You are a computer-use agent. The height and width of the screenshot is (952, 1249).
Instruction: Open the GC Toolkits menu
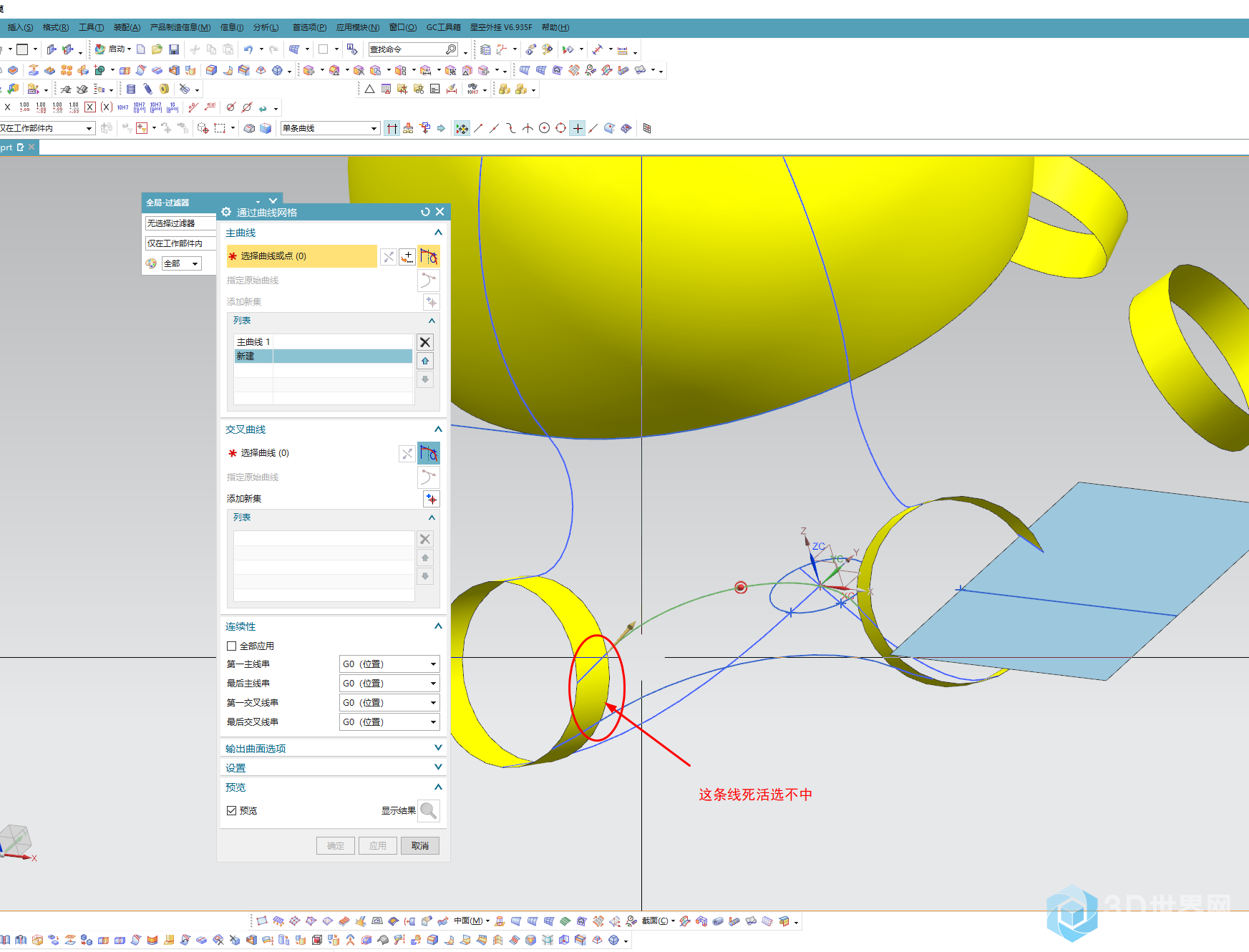click(444, 27)
